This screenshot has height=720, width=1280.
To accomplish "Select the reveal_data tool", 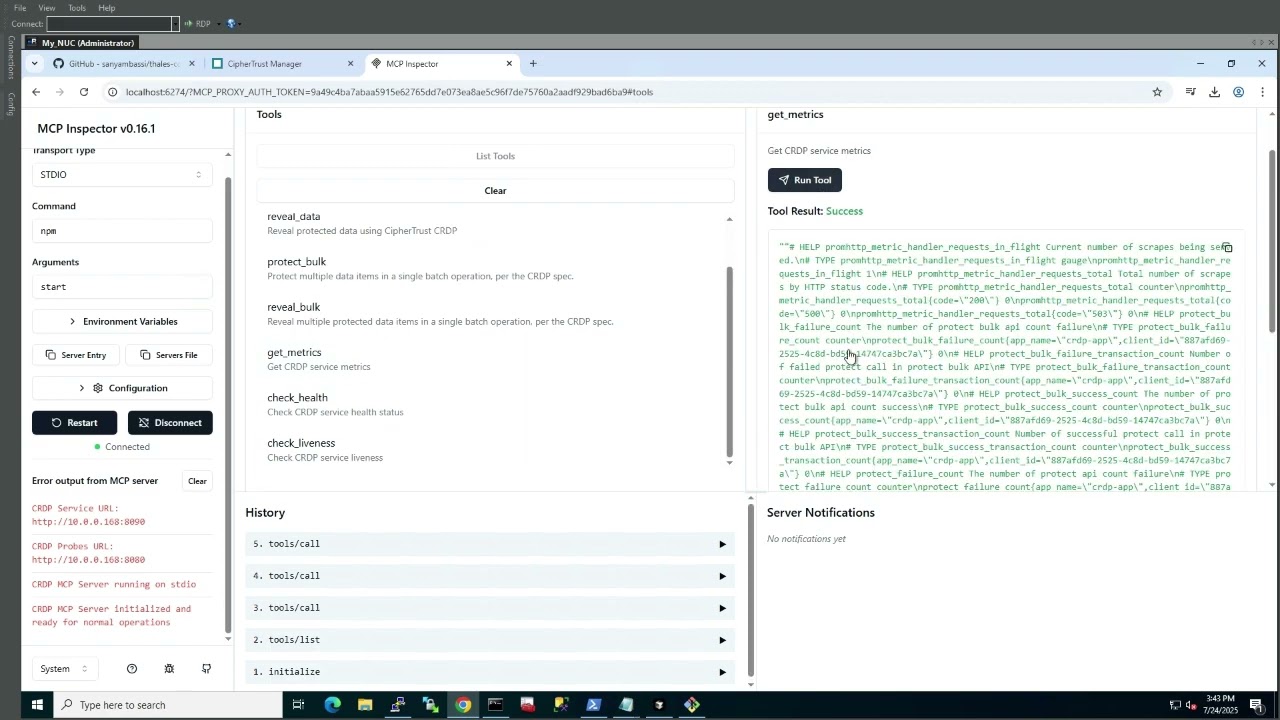I will (x=490, y=223).
